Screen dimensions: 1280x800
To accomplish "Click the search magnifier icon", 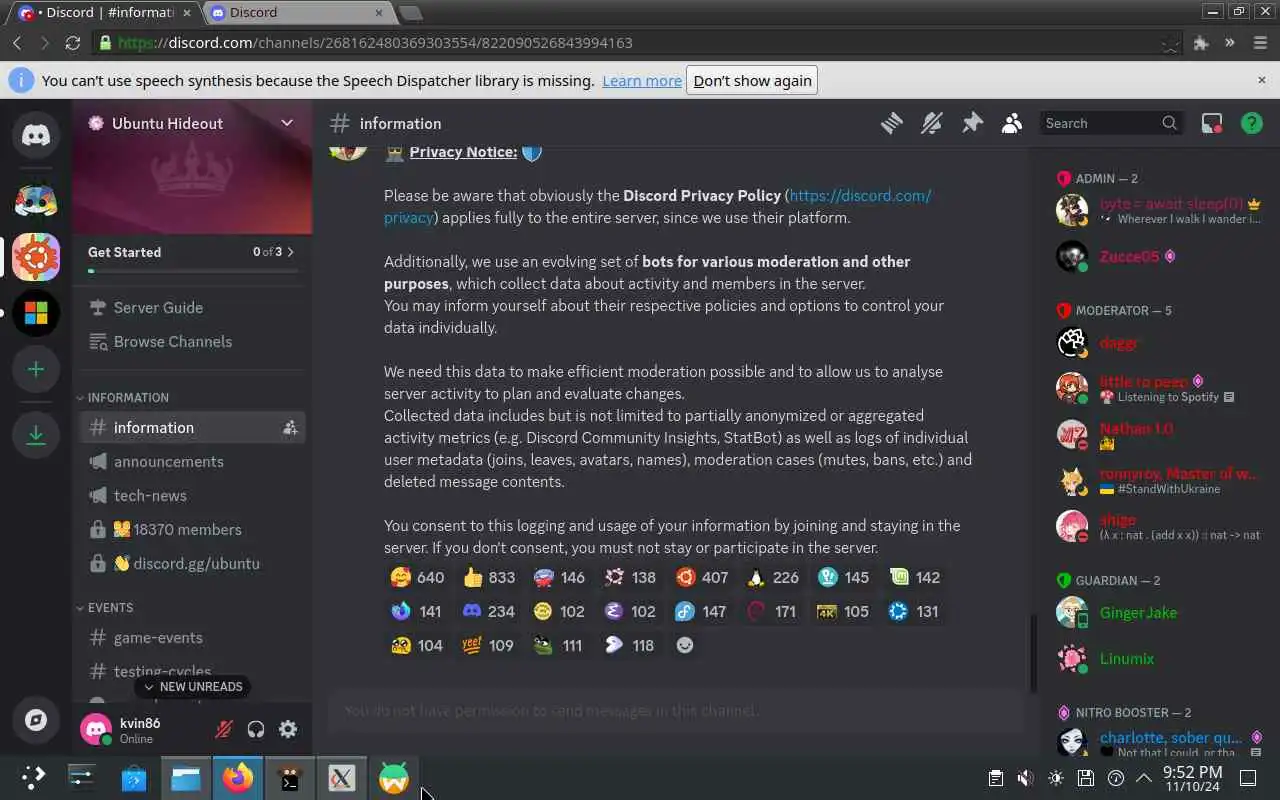I will click(1169, 123).
